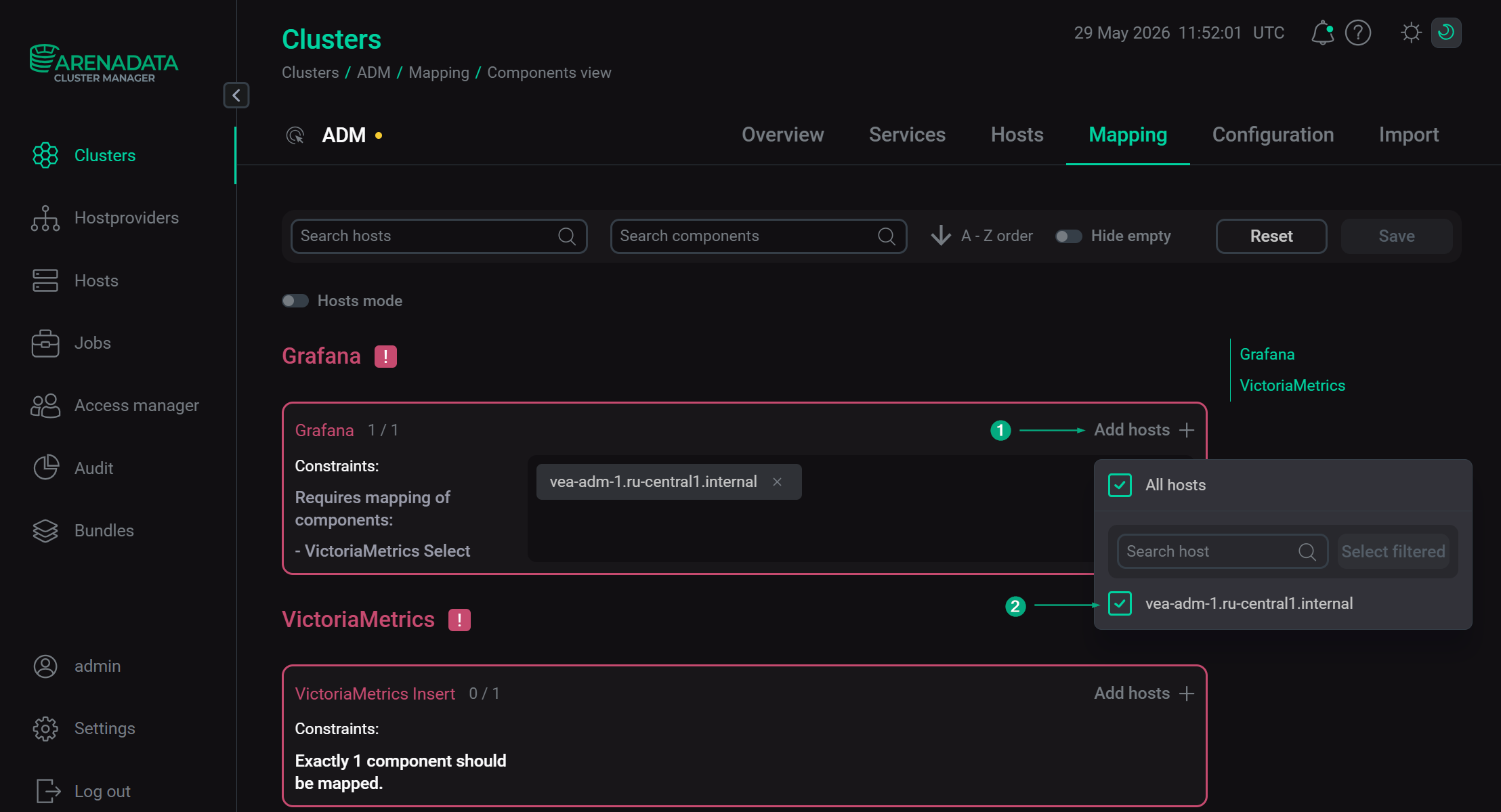The width and height of the screenshot is (1501, 812).
Task: Click the cluster action cursor icon beside ADM
Action: click(x=295, y=135)
